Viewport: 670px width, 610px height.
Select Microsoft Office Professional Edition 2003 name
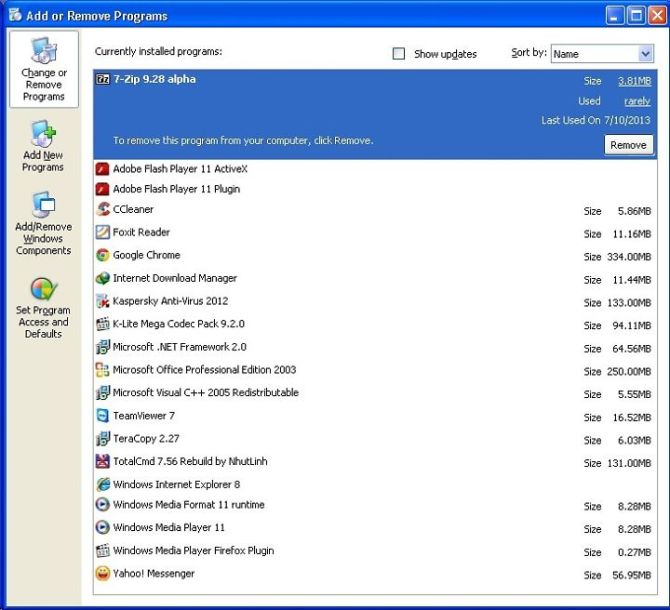(x=204, y=370)
